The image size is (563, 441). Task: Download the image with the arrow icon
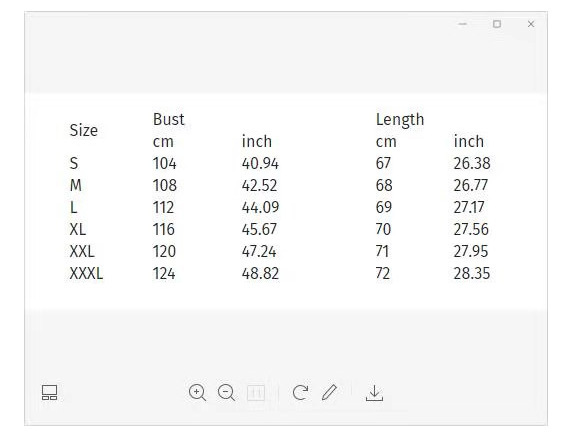point(374,393)
